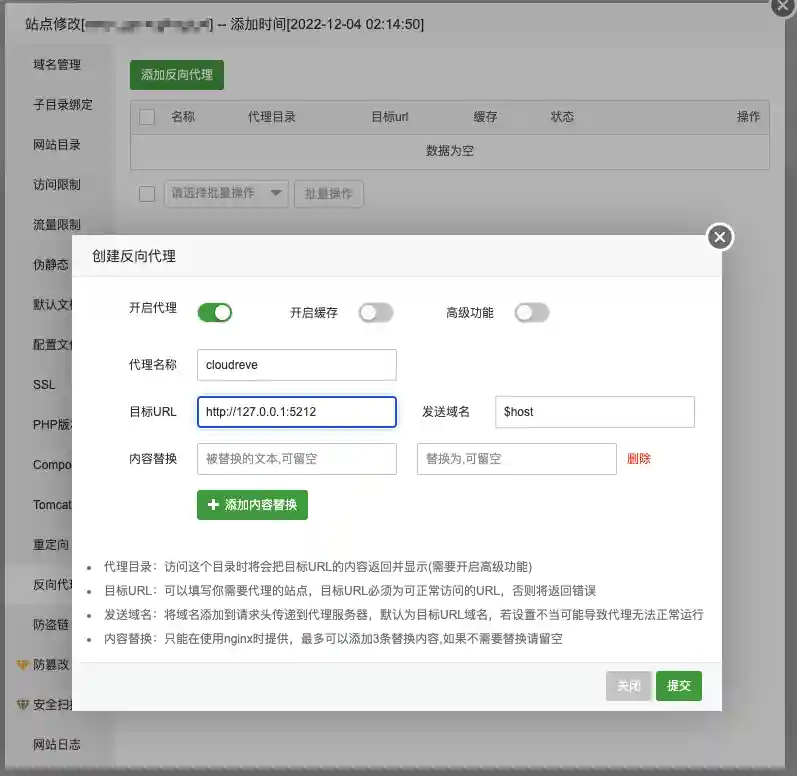Submit the proxy with 提交 button
The width and height of the screenshot is (797, 776).
[679, 686]
